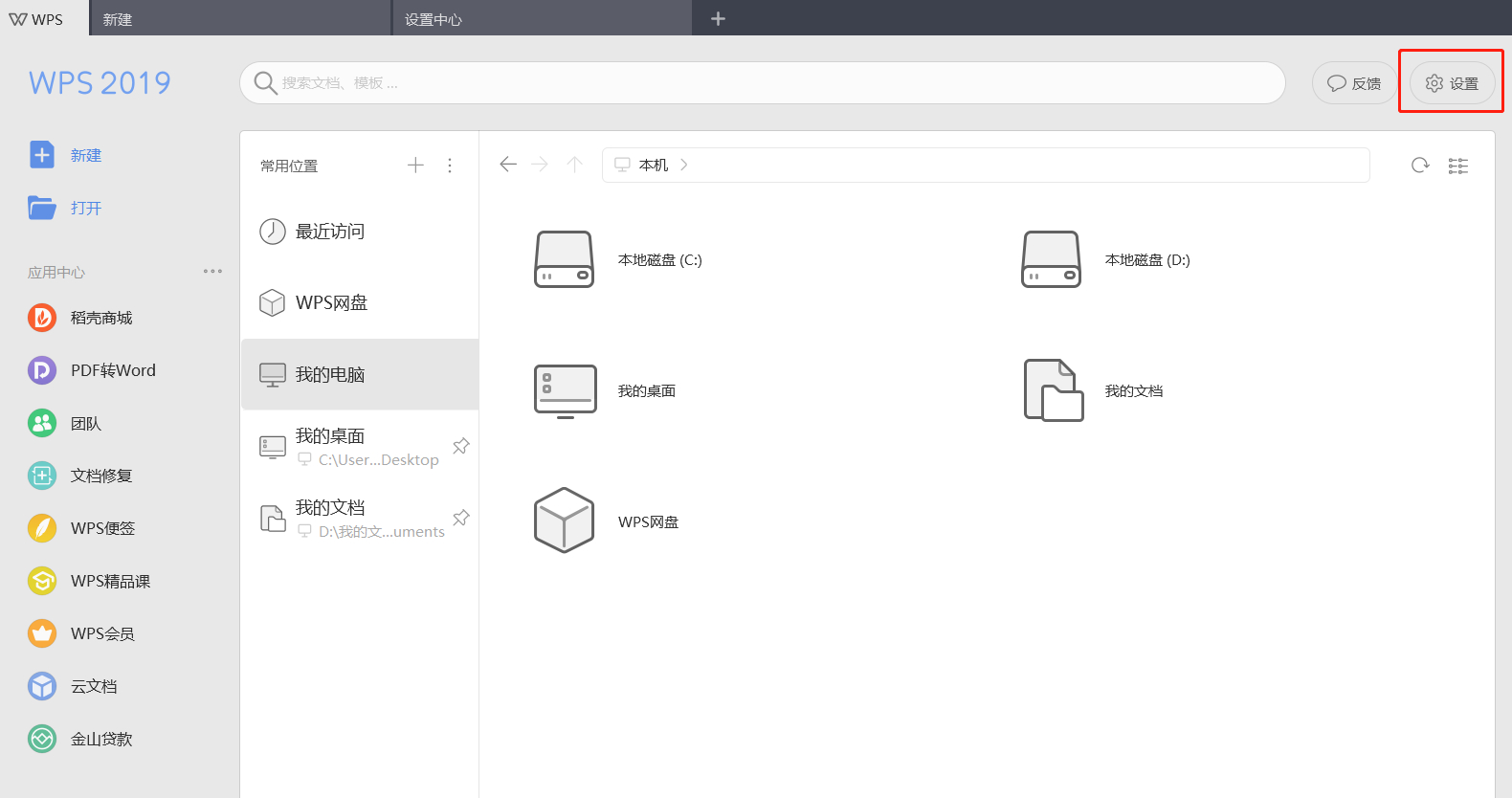This screenshot has height=798, width=1512.
Task: Open 我的文档 in the file pane
Action: pos(1093,390)
